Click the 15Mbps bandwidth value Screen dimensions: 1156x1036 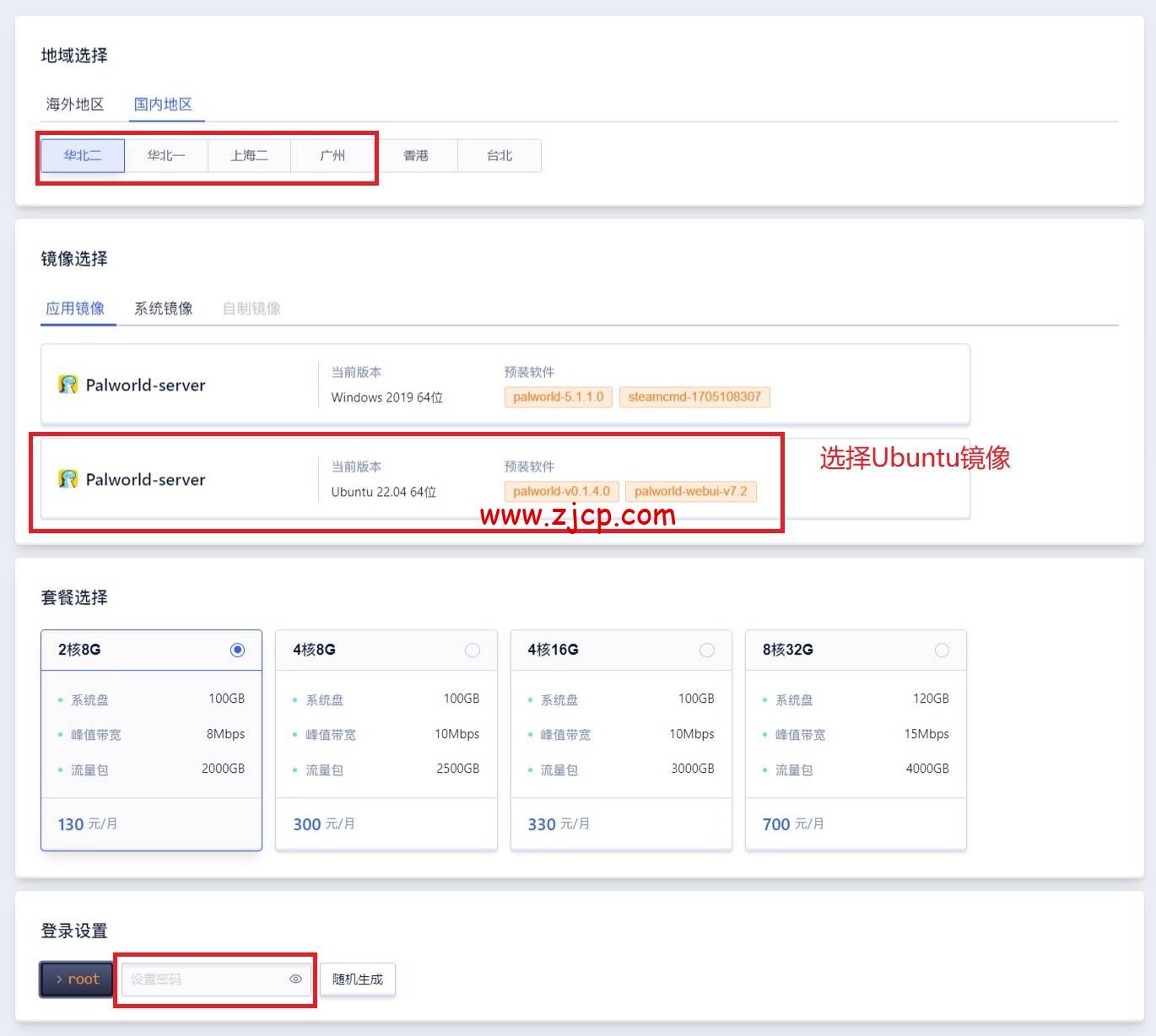(926, 734)
